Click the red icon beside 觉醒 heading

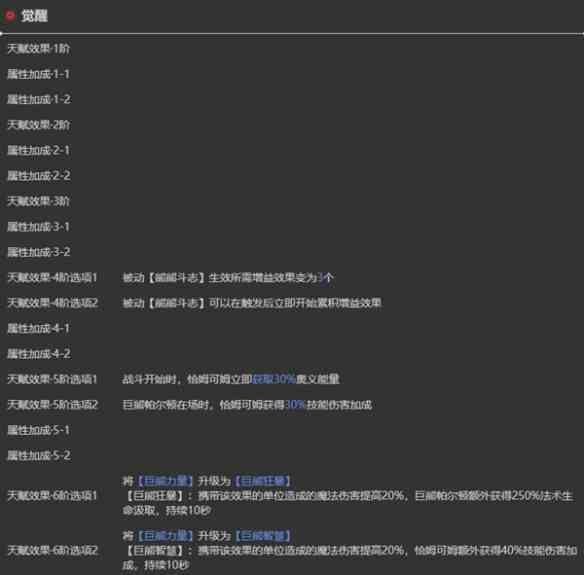pyautogui.click(x=9, y=16)
